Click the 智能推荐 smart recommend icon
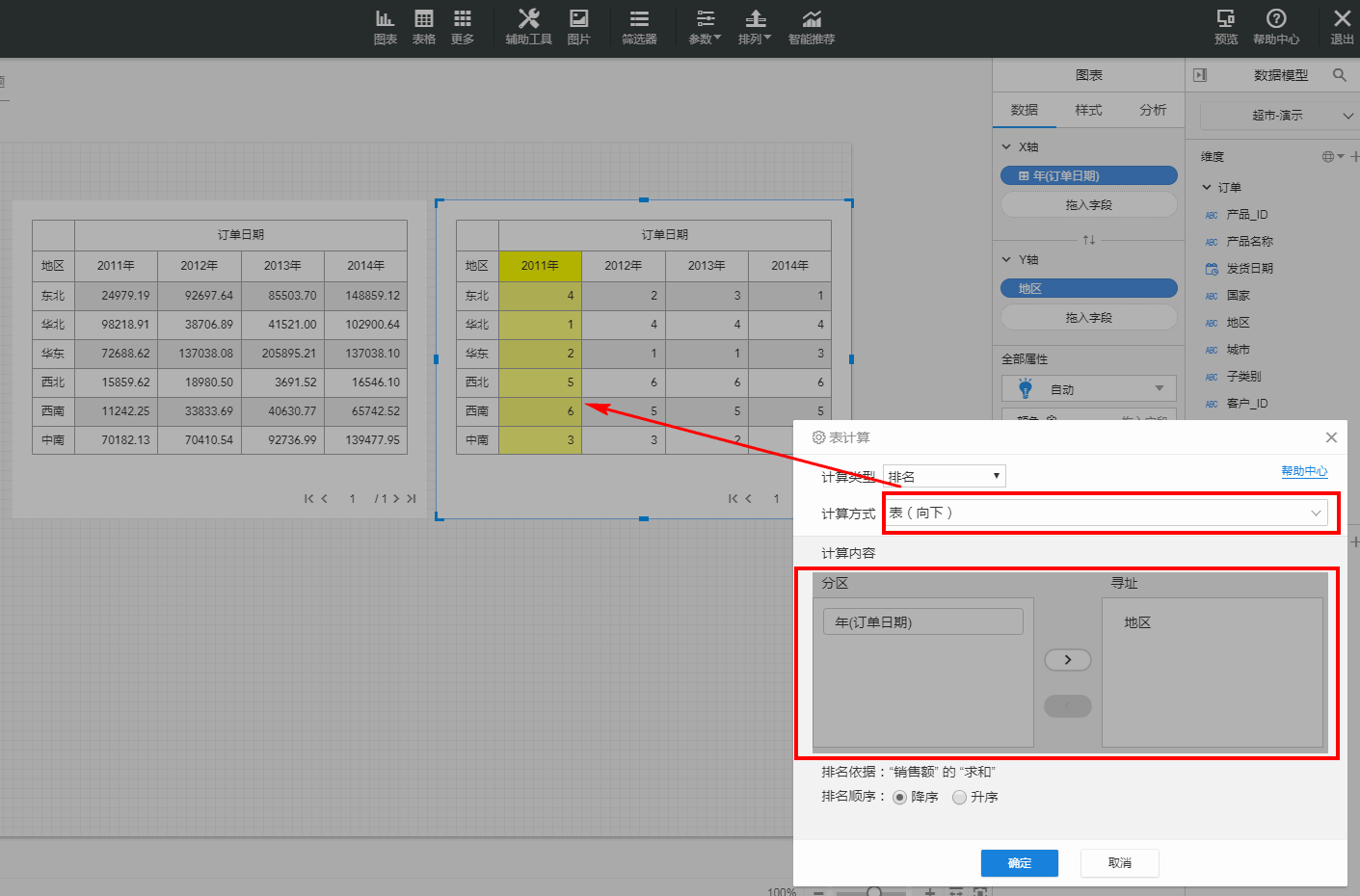 point(812,26)
